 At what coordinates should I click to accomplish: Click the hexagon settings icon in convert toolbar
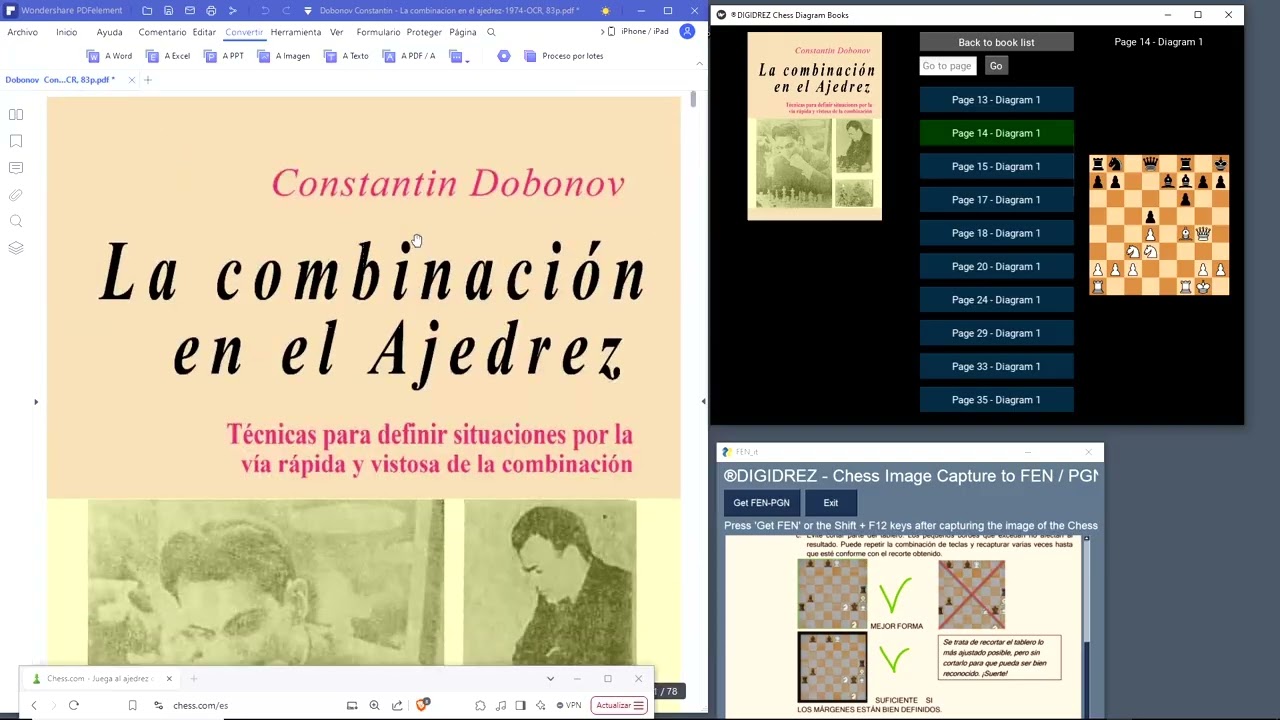[x=504, y=56]
